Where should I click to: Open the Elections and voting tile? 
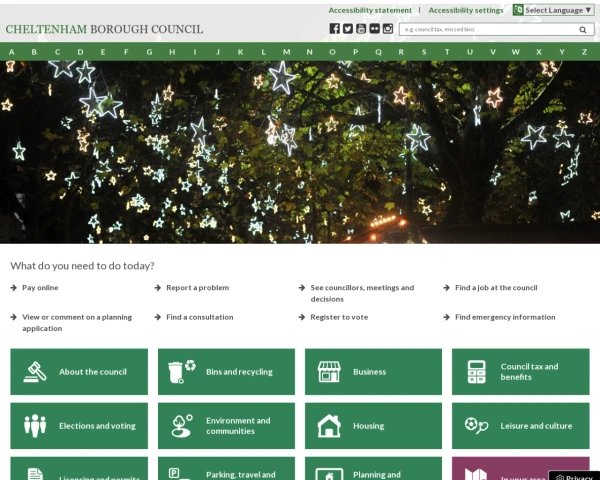pos(79,426)
